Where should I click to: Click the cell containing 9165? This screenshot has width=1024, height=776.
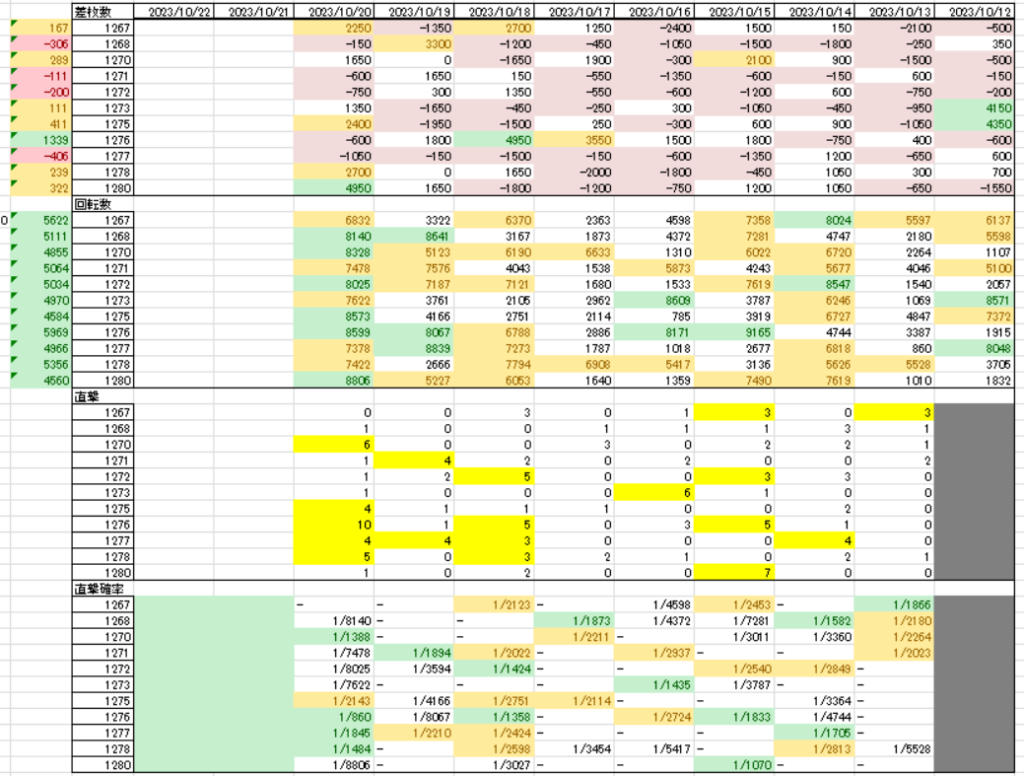(734, 332)
